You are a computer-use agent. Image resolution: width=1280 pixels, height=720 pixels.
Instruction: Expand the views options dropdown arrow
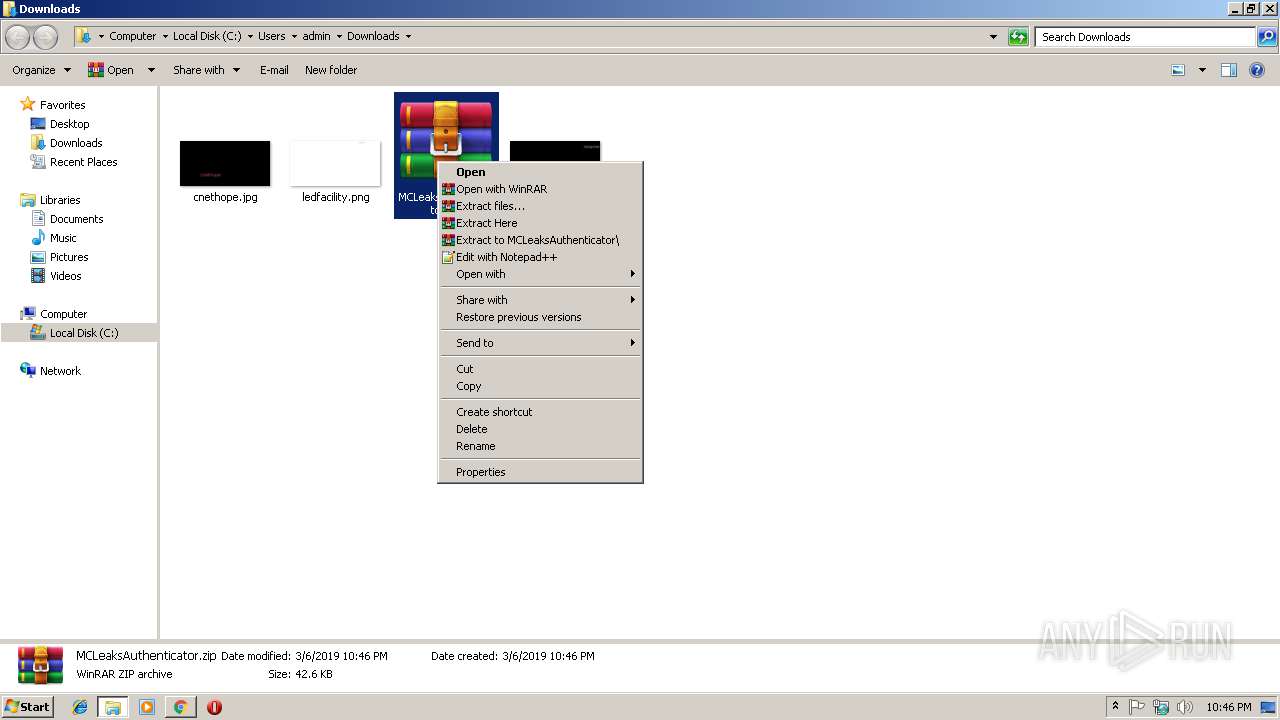(x=1202, y=70)
